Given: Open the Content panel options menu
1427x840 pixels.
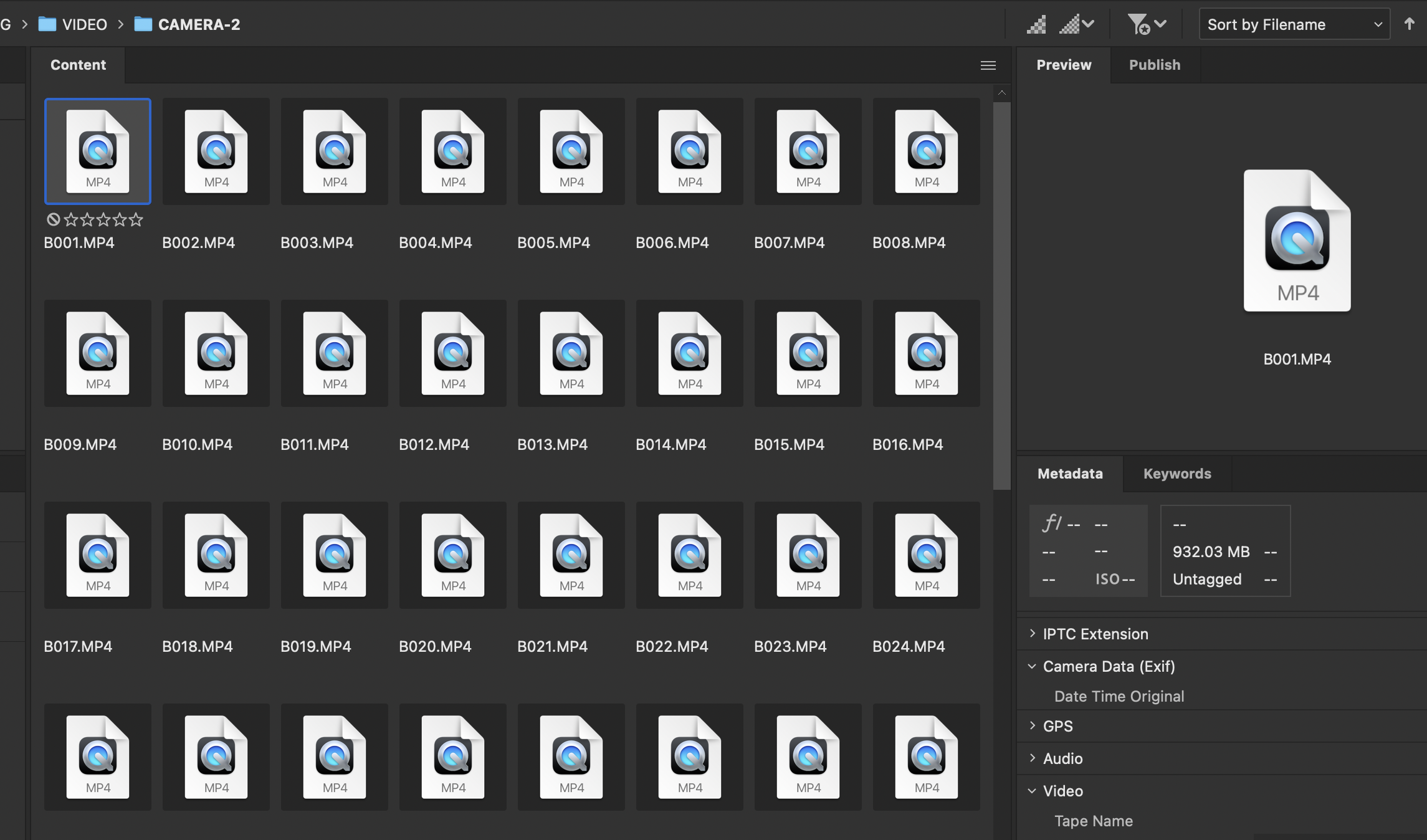Looking at the screenshot, I should pyautogui.click(x=988, y=65).
